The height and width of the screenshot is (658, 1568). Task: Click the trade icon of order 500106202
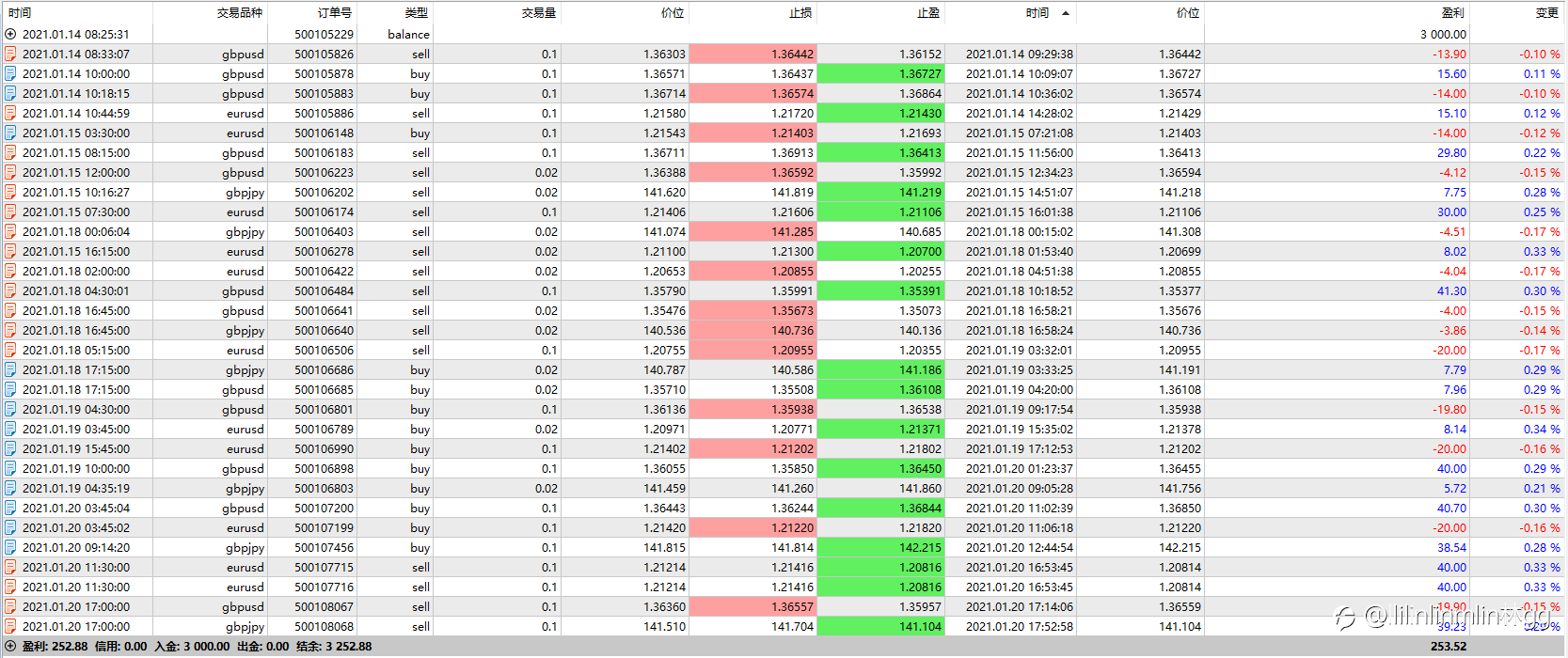(10, 193)
